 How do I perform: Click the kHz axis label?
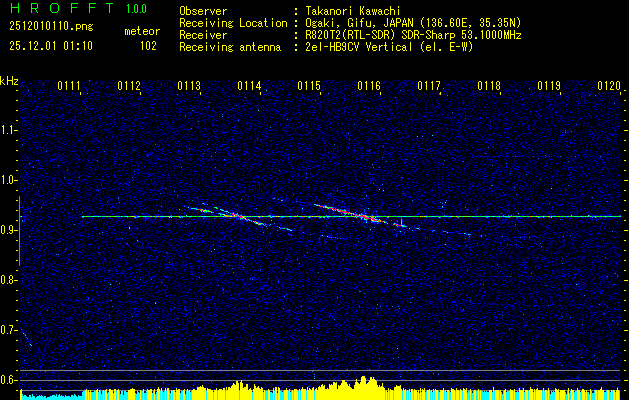tap(9, 81)
